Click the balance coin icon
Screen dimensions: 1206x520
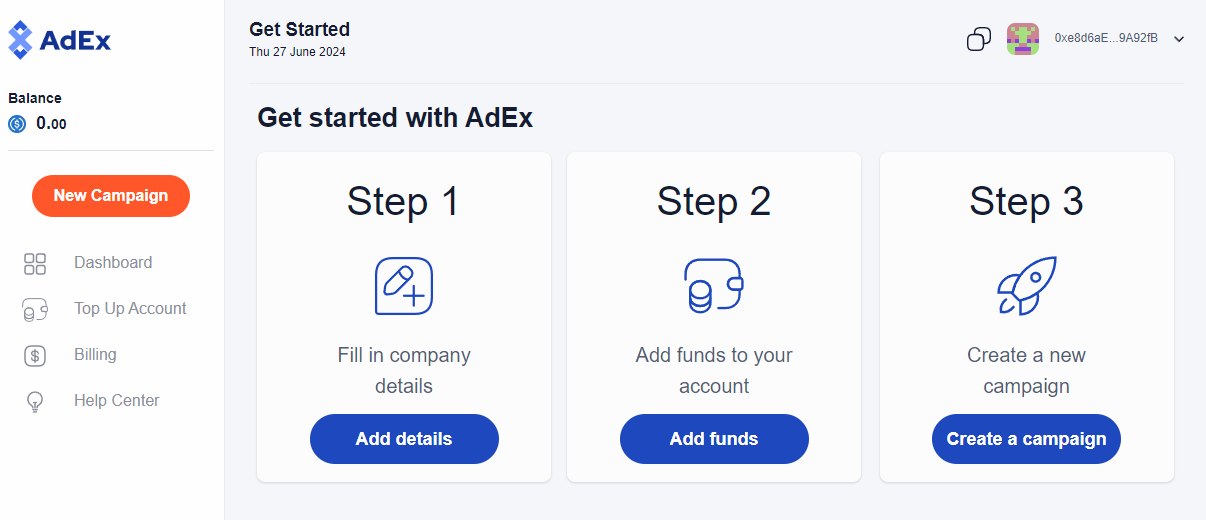pyautogui.click(x=17, y=124)
